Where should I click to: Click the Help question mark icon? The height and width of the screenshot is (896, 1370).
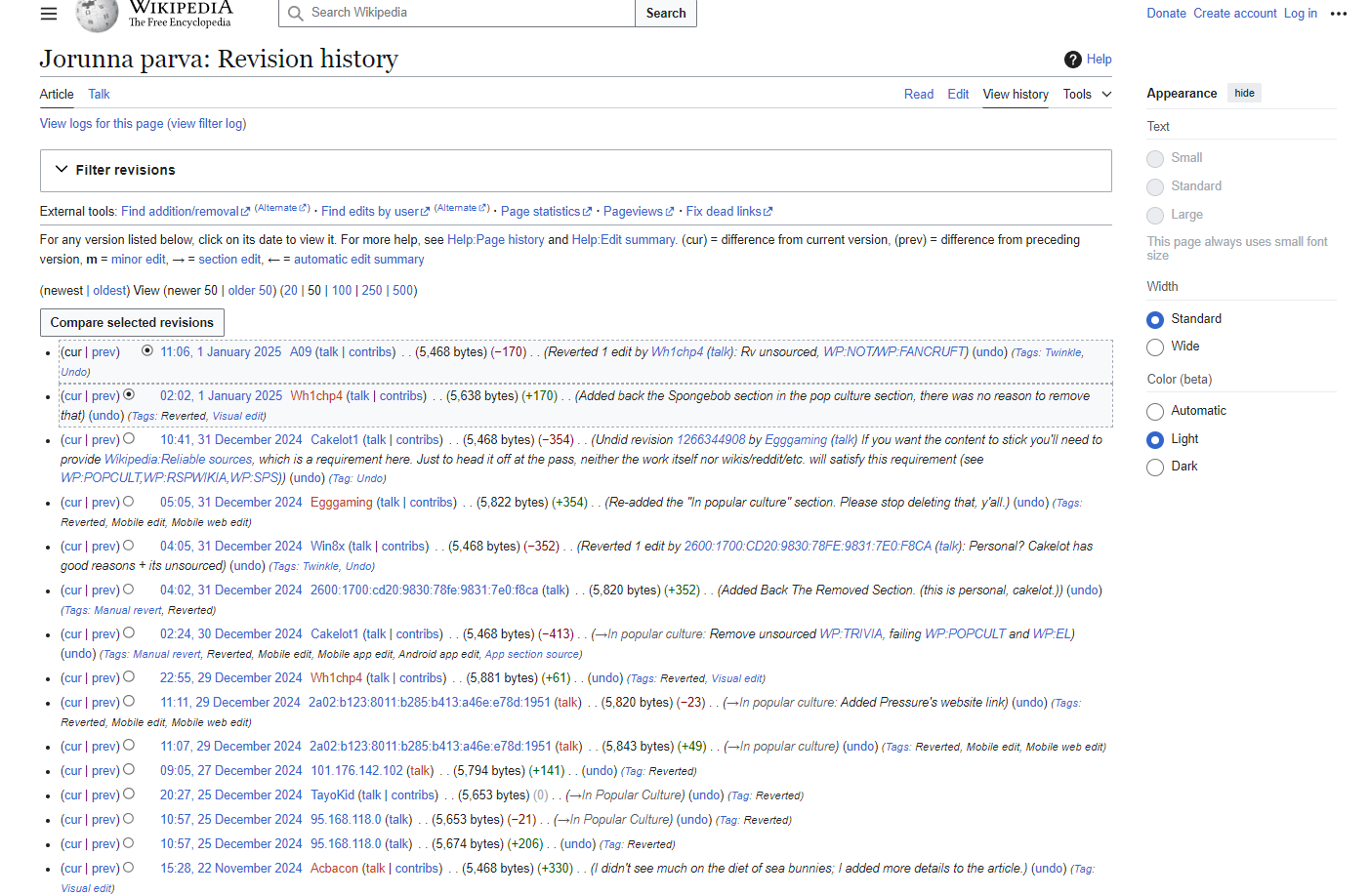click(1072, 60)
